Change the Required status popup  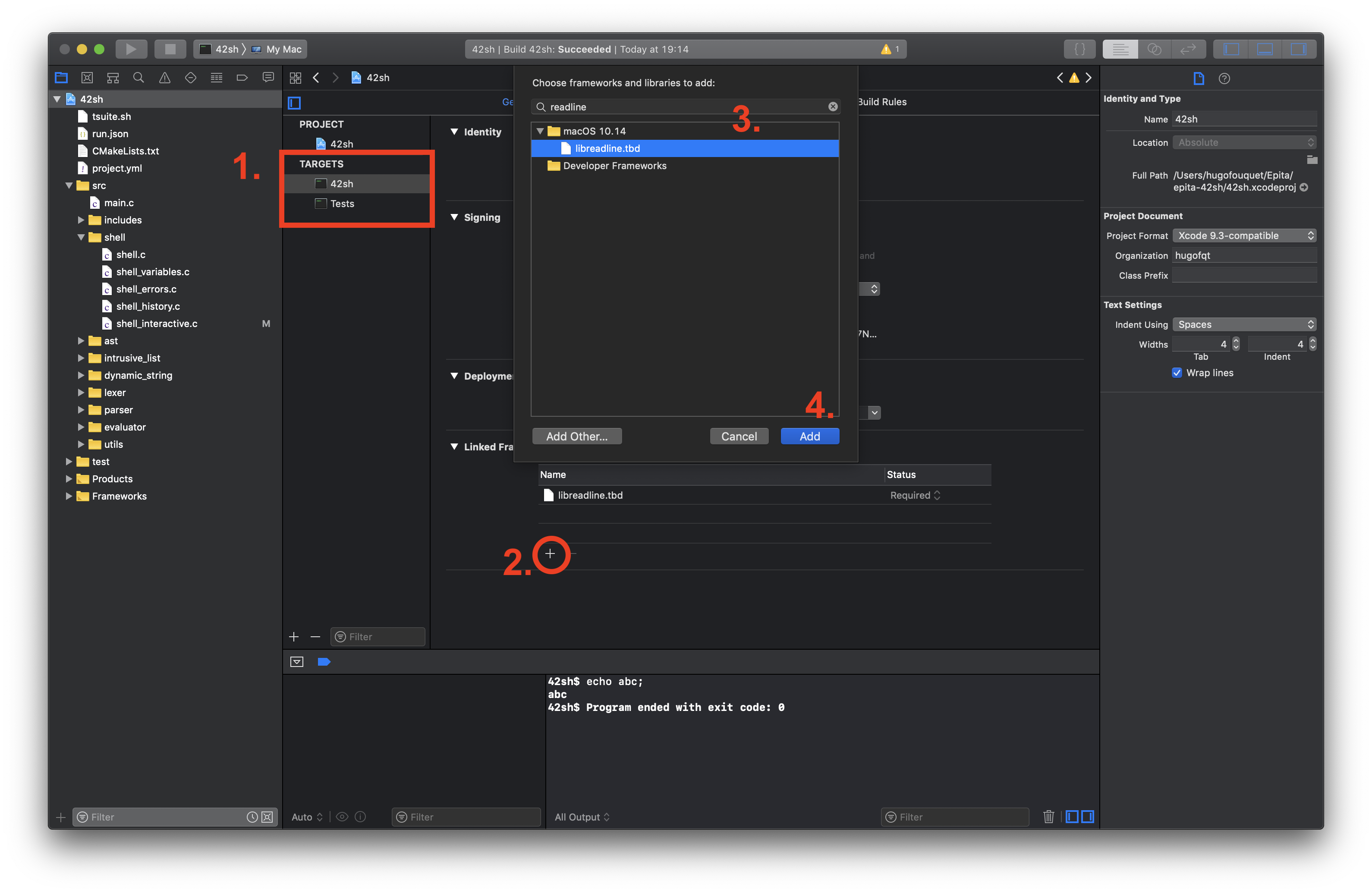coord(915,495)
